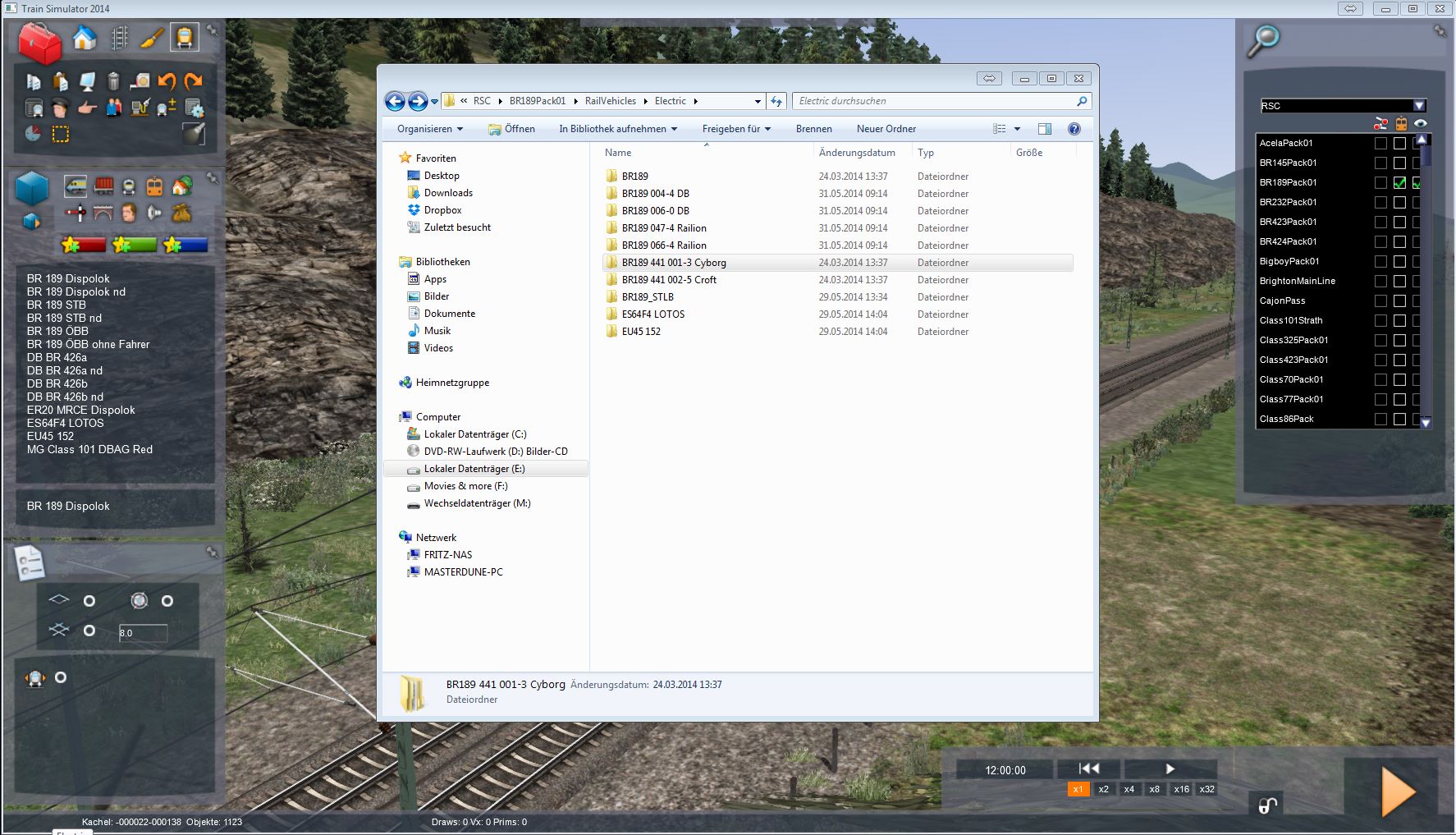Expand the Freigeben für dropdown
This screenshot has height=835, width=1456.
tap(736, 129)
